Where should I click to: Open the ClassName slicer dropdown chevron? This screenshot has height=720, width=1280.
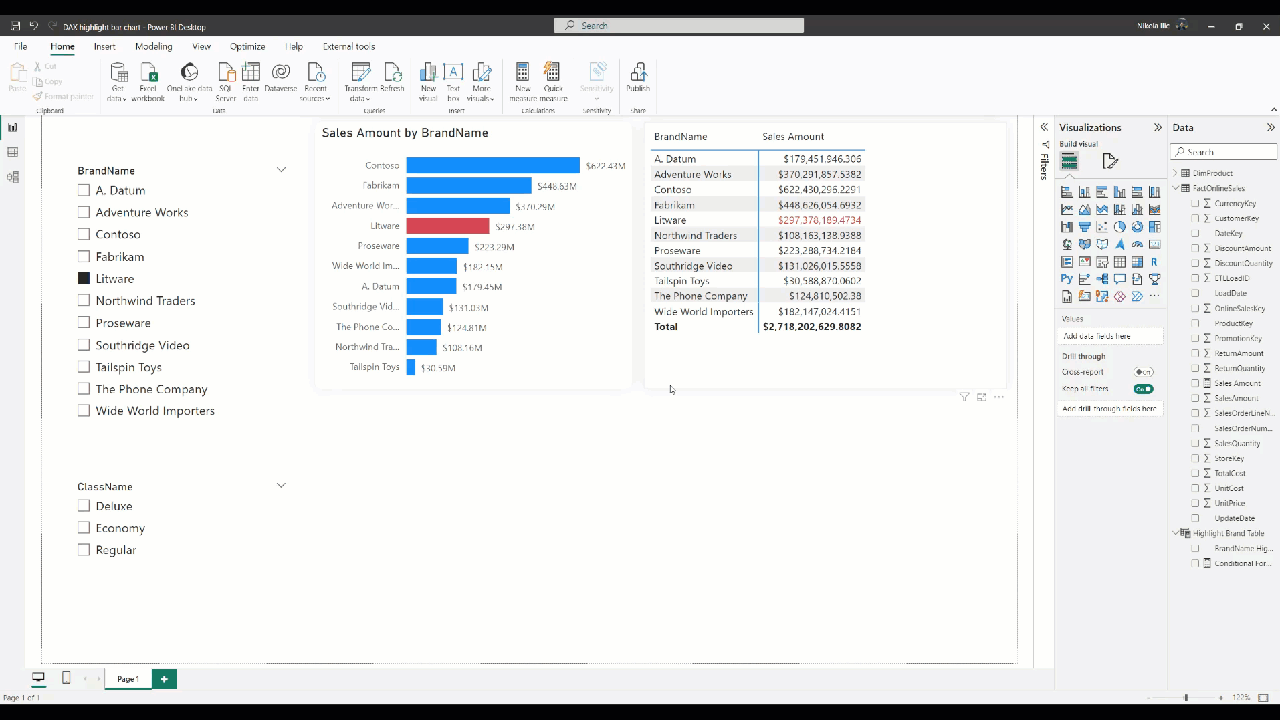(x=281, y=486)
